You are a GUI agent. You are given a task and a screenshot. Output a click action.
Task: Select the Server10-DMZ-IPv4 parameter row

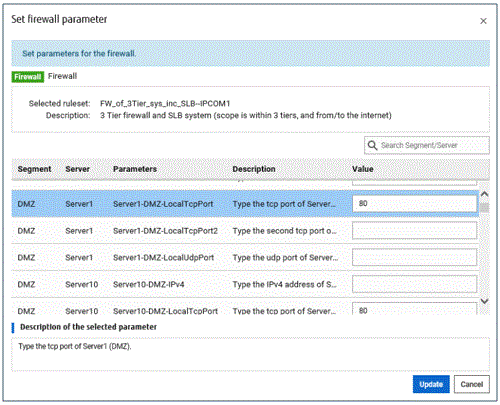point(245,284)
